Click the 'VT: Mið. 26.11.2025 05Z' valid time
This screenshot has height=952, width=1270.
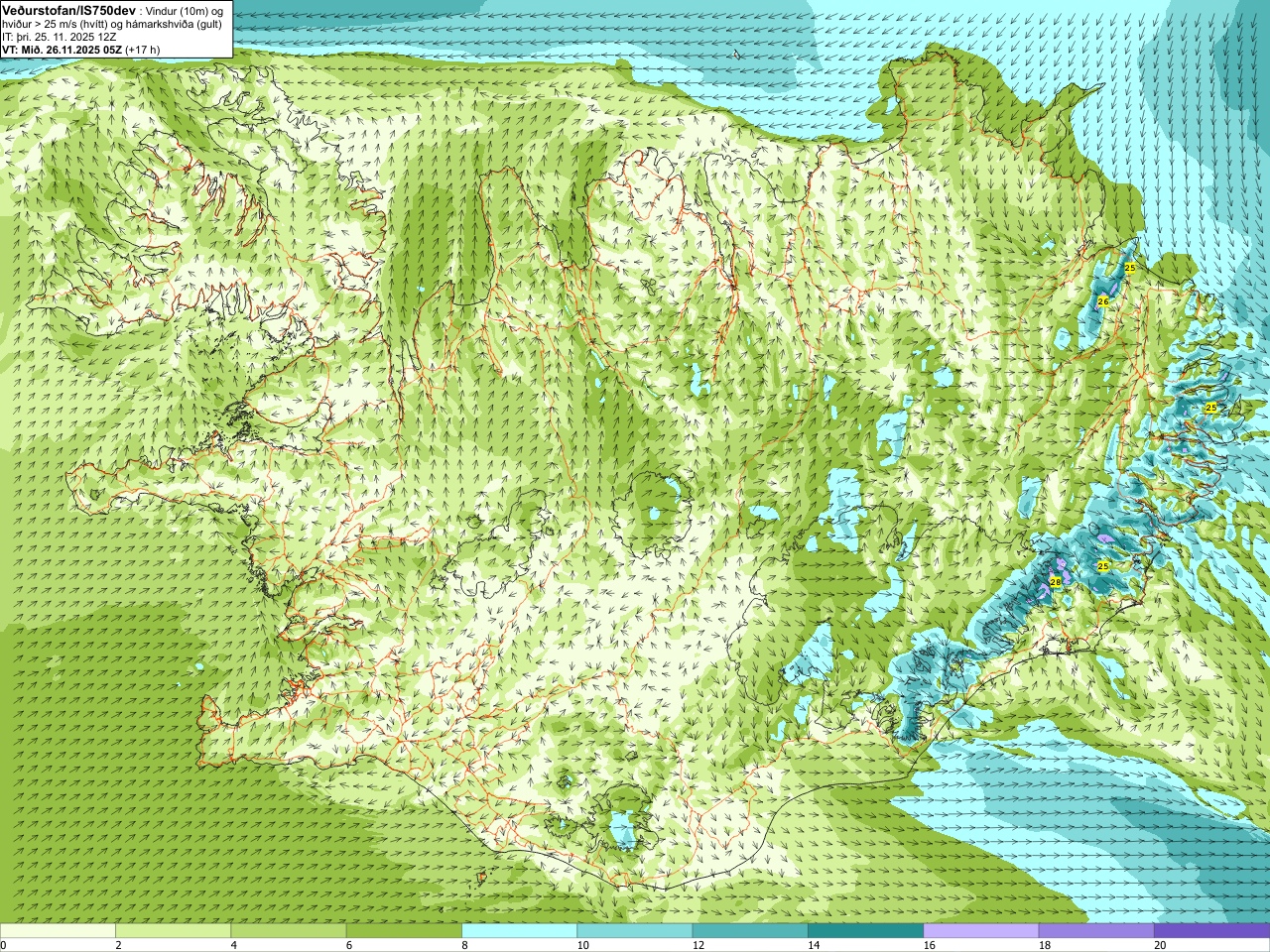coord(62,50)
